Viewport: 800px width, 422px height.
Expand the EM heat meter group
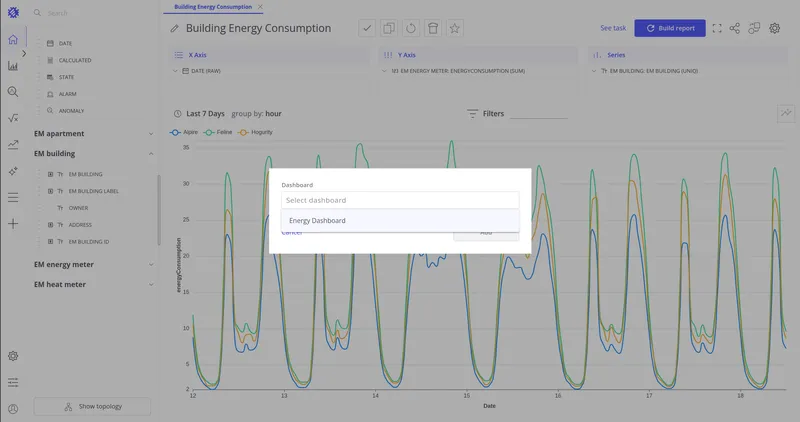151,284
